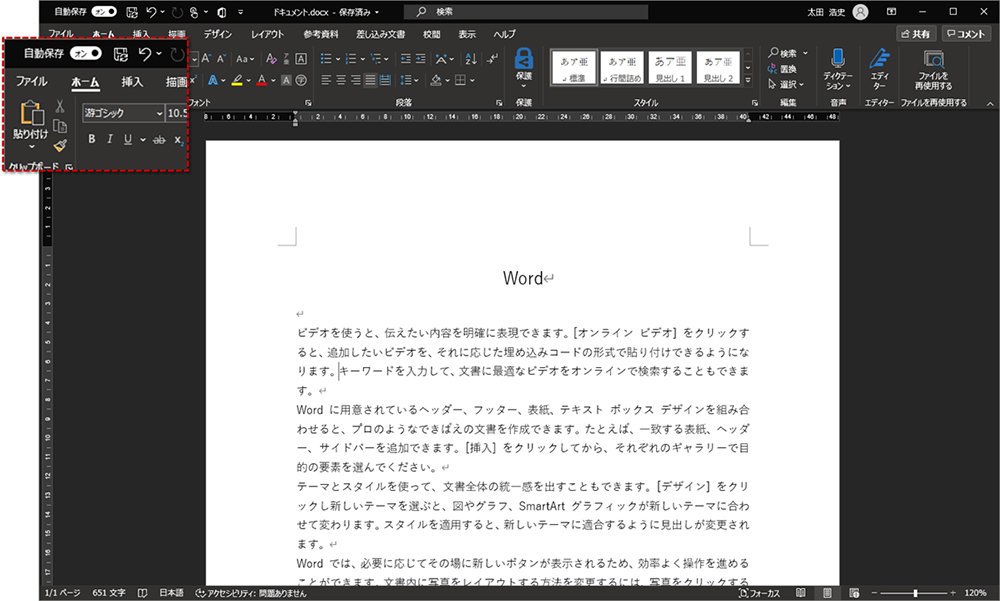Image resolution: width=1000 pixels, height=601 pixels.
Task: Collapse the ribbon with the chevron
Action: 990,103
